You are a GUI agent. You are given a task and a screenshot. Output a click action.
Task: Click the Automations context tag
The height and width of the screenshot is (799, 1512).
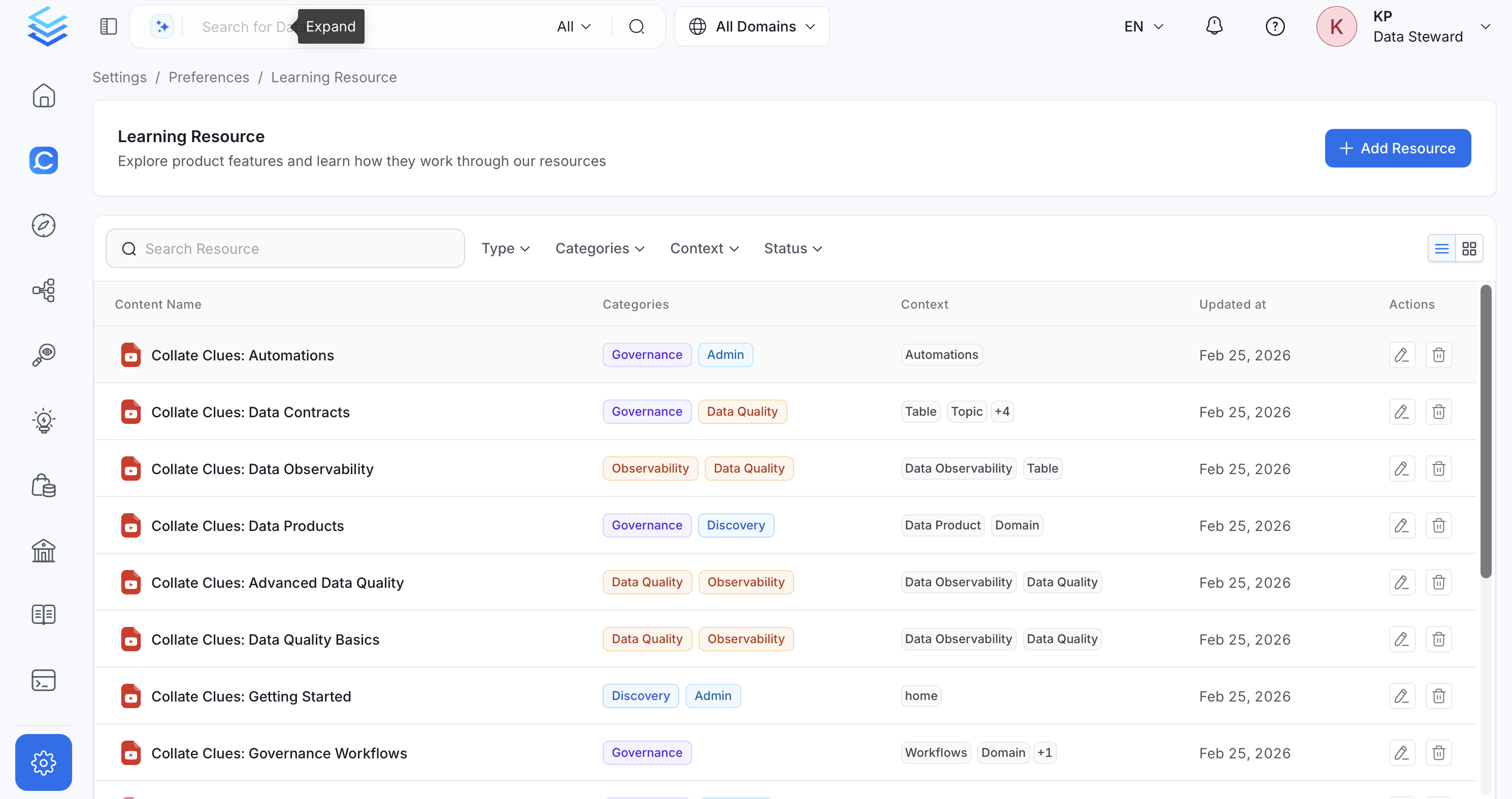click(x=941, y=355)
